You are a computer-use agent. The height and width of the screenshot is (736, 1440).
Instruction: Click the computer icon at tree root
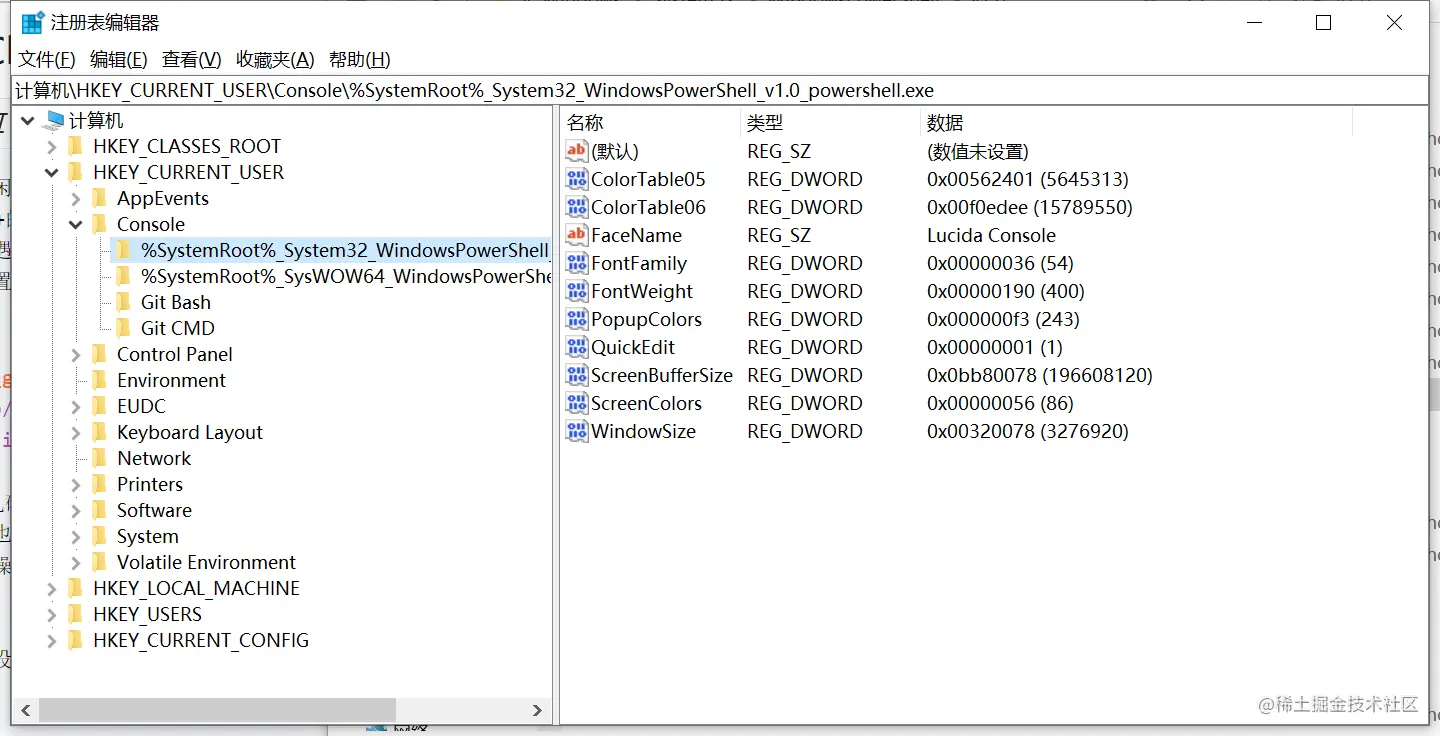[53, 121]
